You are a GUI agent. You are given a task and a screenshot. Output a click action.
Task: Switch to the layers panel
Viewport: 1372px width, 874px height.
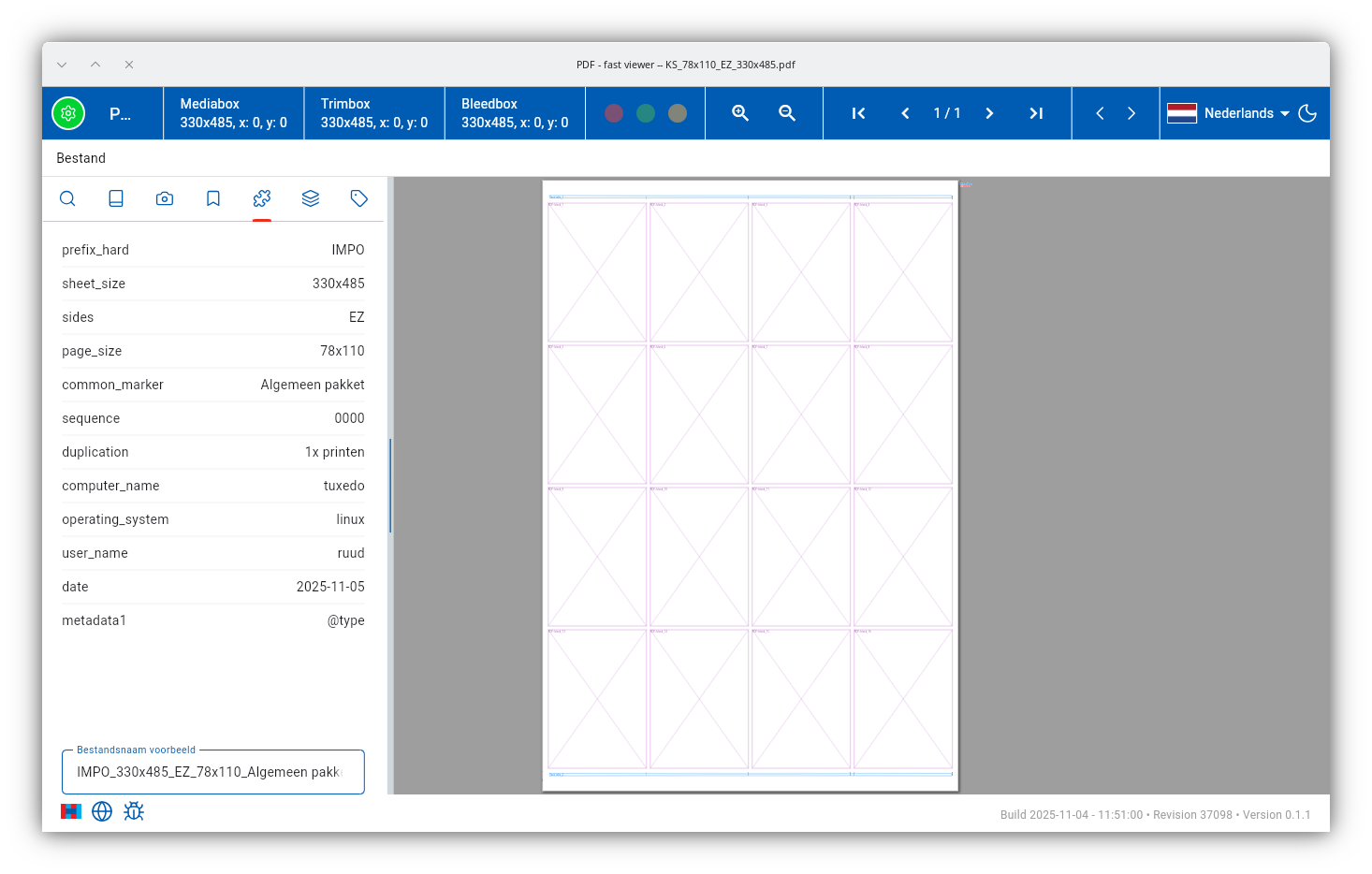(311, 198)
